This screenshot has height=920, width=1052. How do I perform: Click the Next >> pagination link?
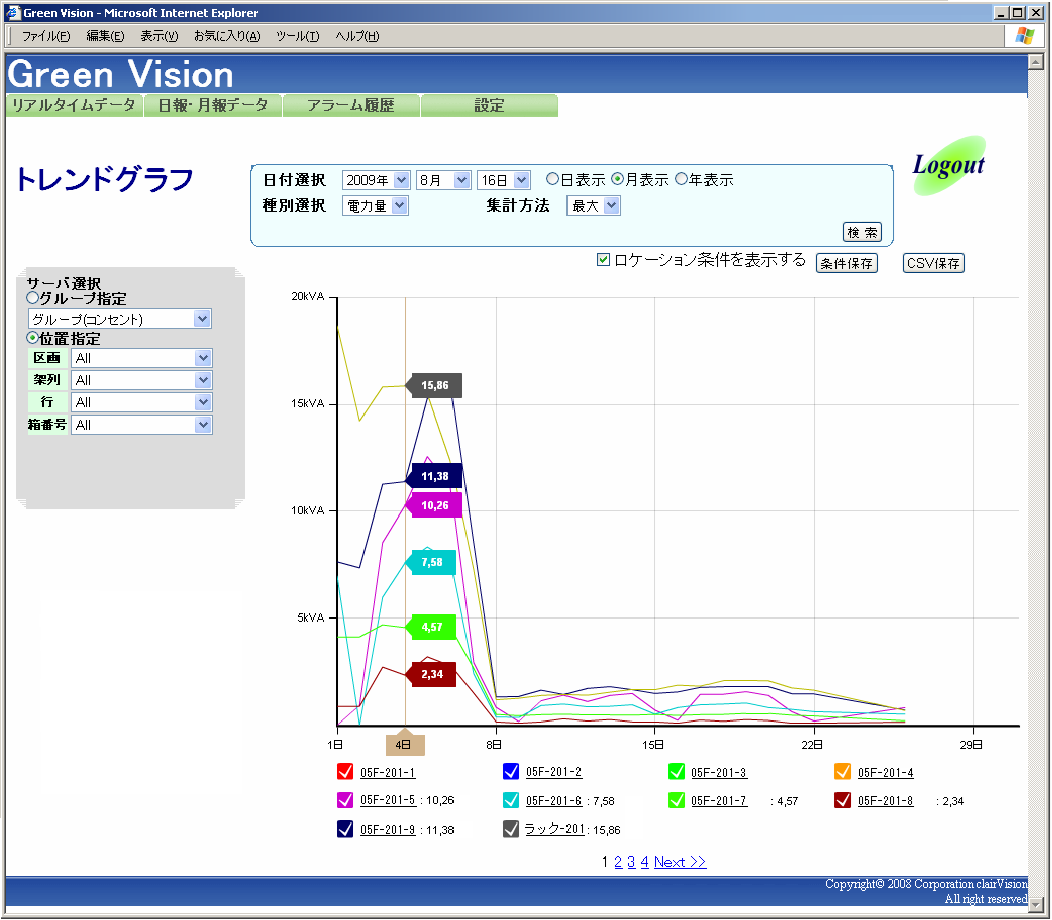tap(680, 862)
